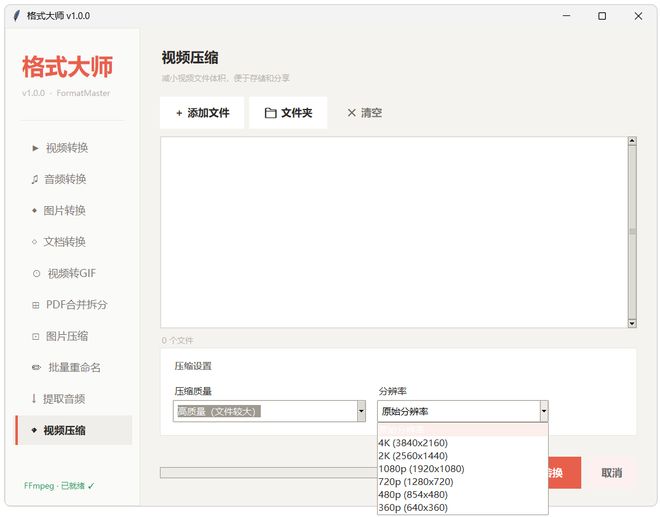Click the FFmpeg · 已就绪 status text
This screenshot has height=517, width=660.
tap(59, 486)
